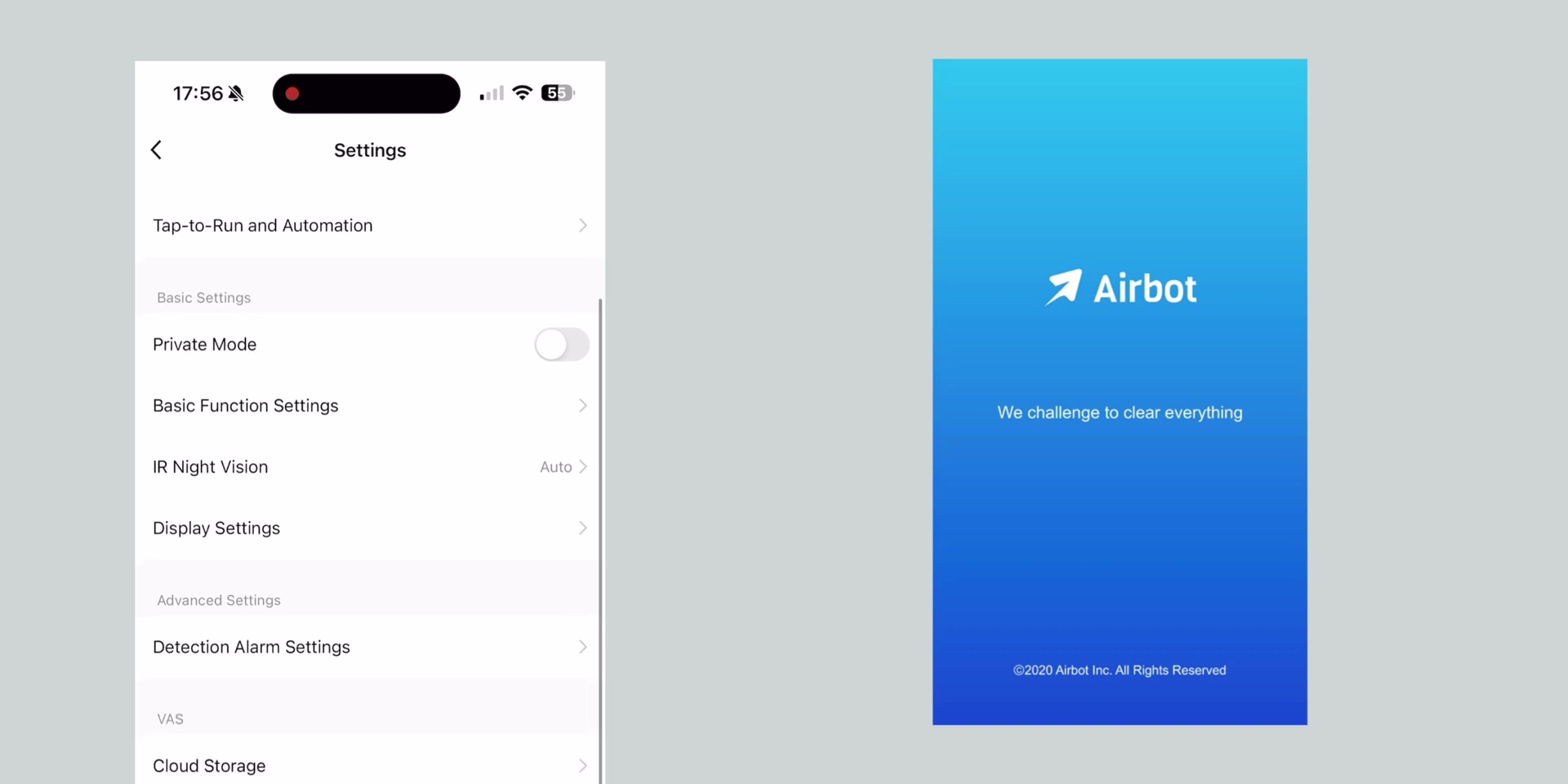Screen dimensions: 1568x784
Task: Open the Basic Function Settings chevron
Action: pyautogui.click(x=583, y=406)
